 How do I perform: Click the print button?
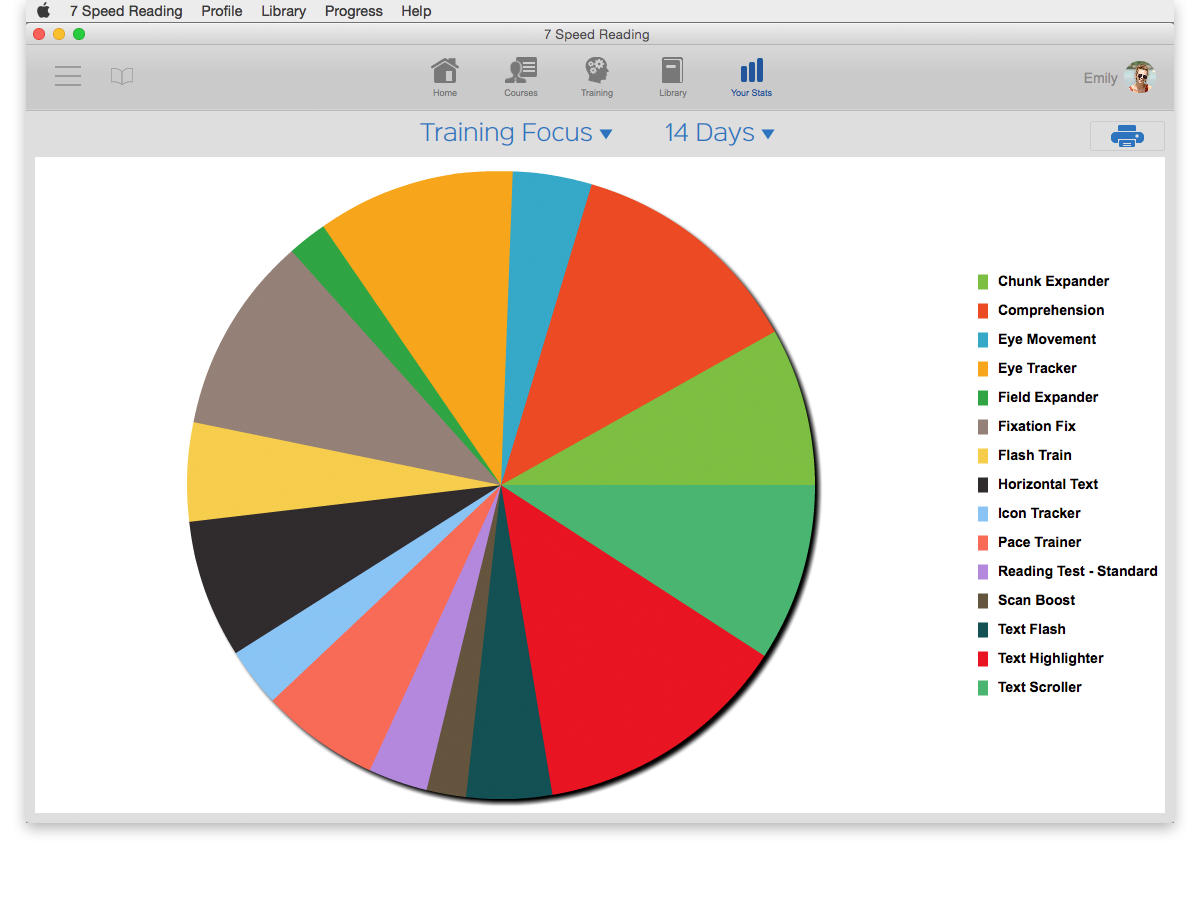1127,136
